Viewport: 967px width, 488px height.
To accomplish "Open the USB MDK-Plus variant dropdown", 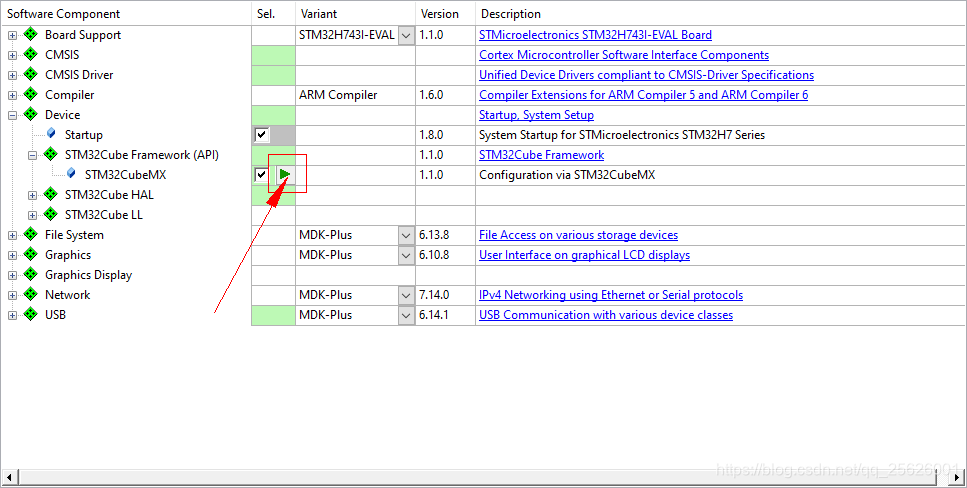I will tap(406, 315).
